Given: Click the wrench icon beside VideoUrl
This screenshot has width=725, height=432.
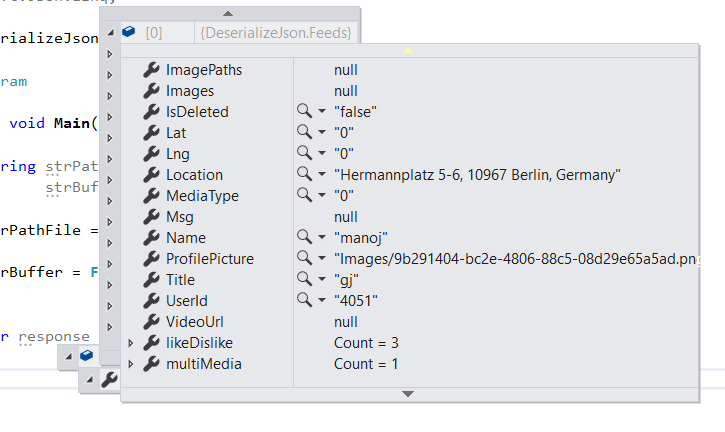Looking at the screenshot, I should pyautogui.click(x=151, y=322).
